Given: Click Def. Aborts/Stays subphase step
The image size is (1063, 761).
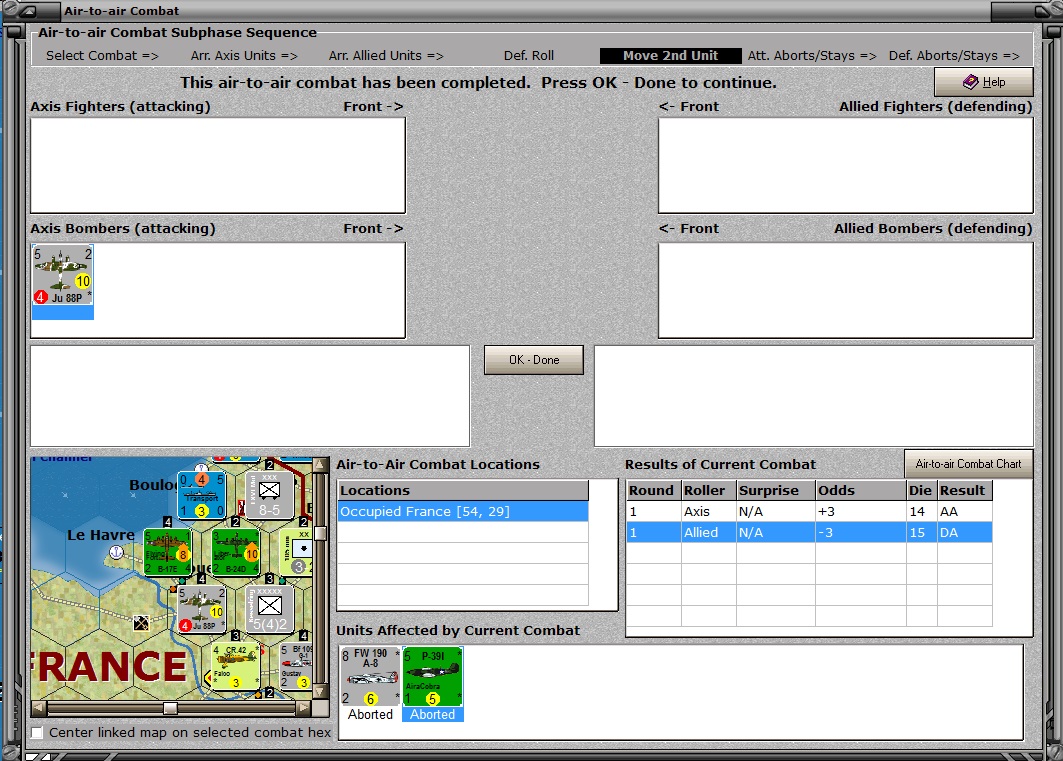Looking at the screenshot, I should [x=955, y=56].
